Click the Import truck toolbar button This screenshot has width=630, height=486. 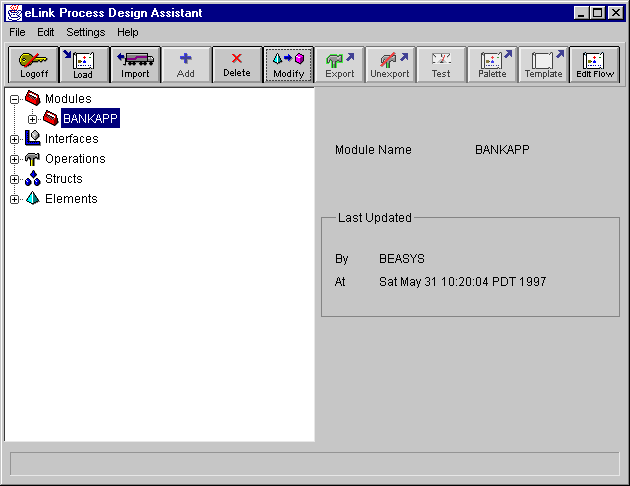pyautogui.click(x=135, y=65)
